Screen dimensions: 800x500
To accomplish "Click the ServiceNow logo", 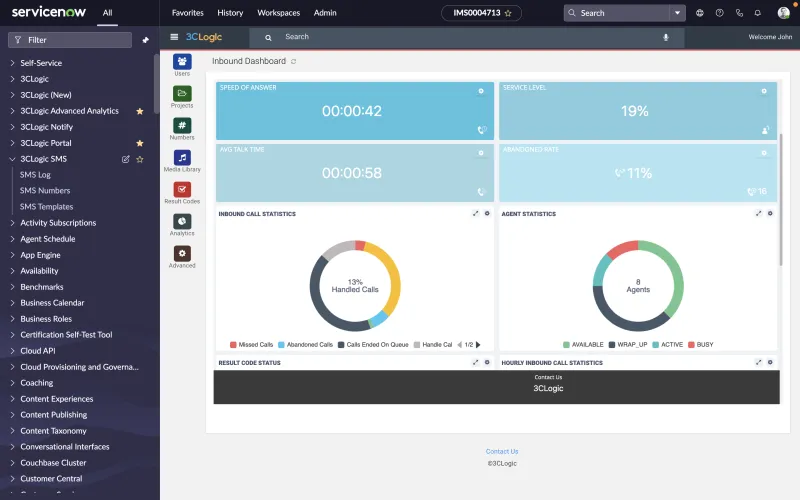I will 48,12.
